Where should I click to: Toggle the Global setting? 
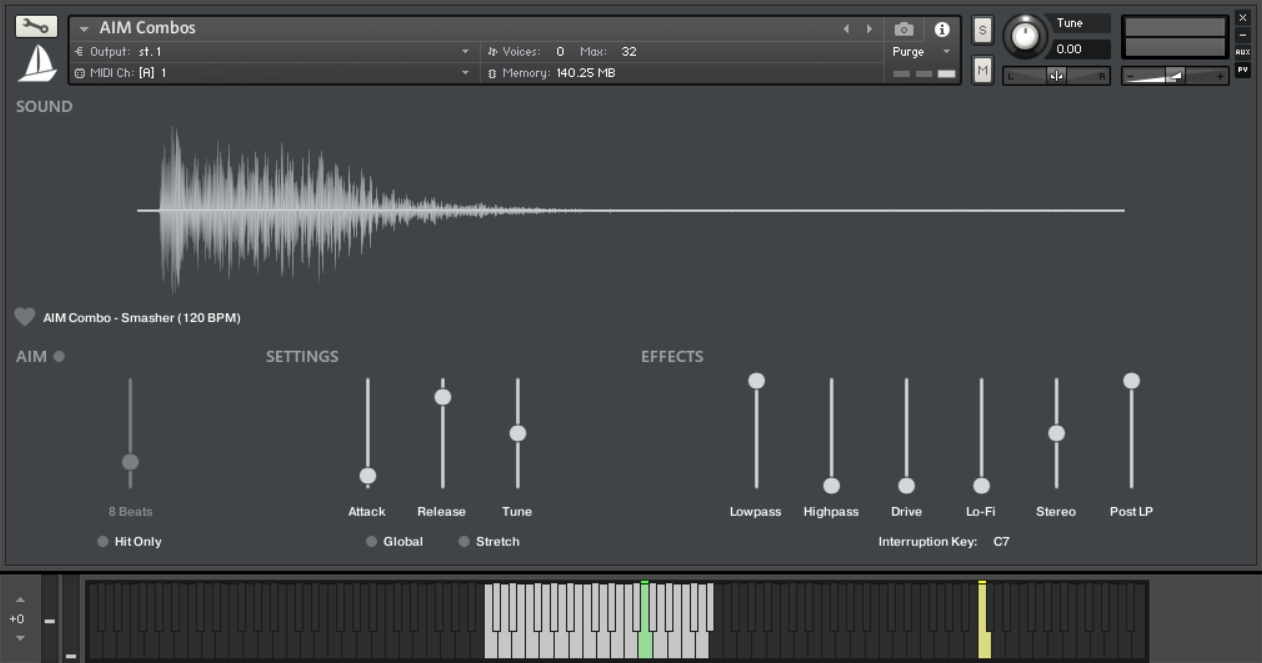[372, 541]
